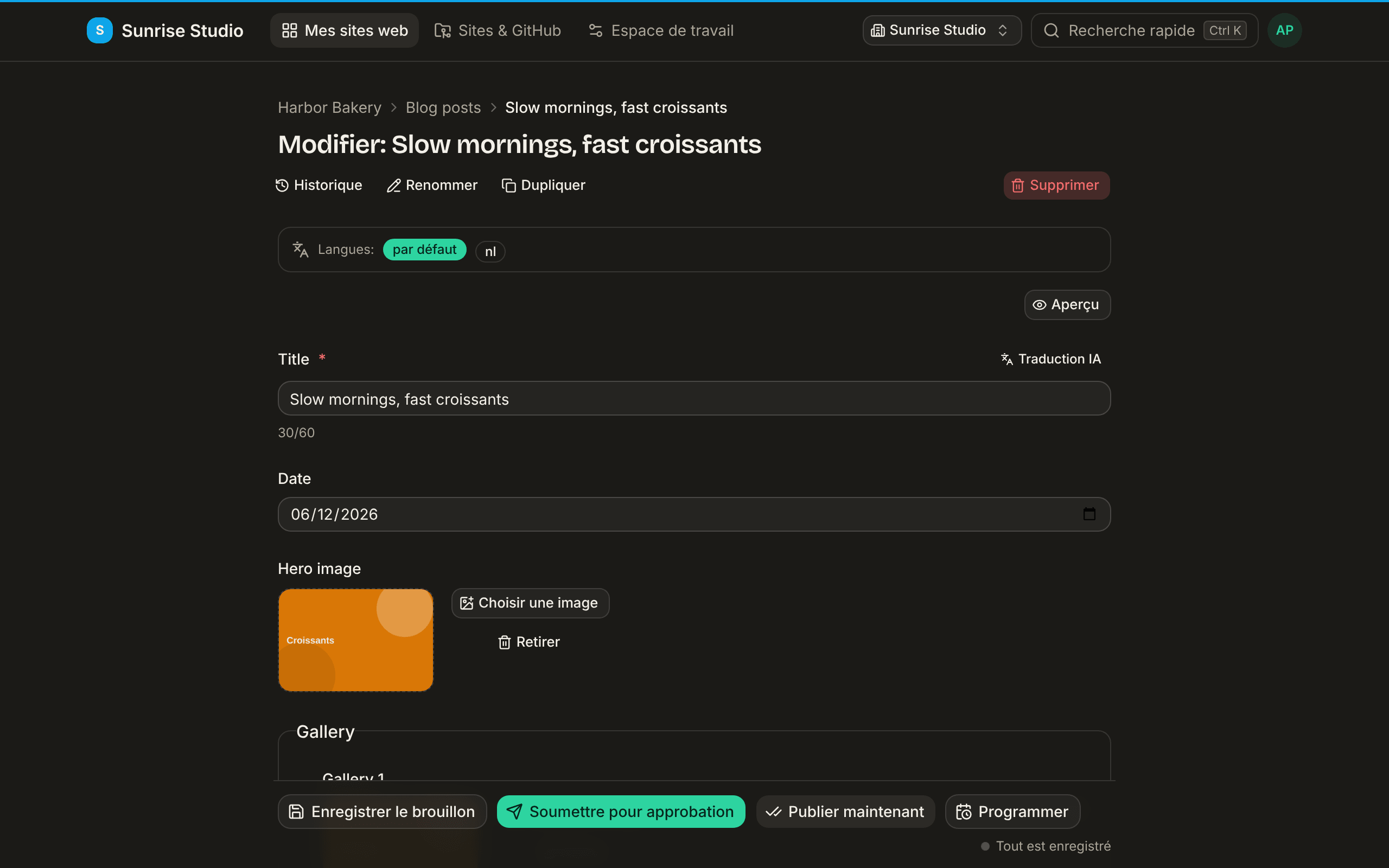The image size is (1389, 868).
Task: Click the Date field showing 06/12/2026
Action: click(694, 514)
